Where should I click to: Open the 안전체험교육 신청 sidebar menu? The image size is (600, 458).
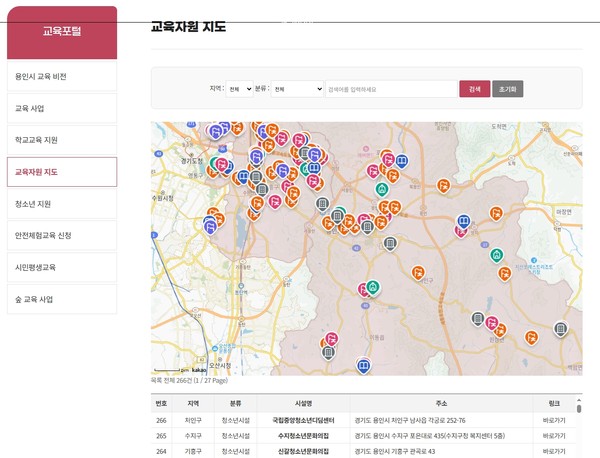62,236
